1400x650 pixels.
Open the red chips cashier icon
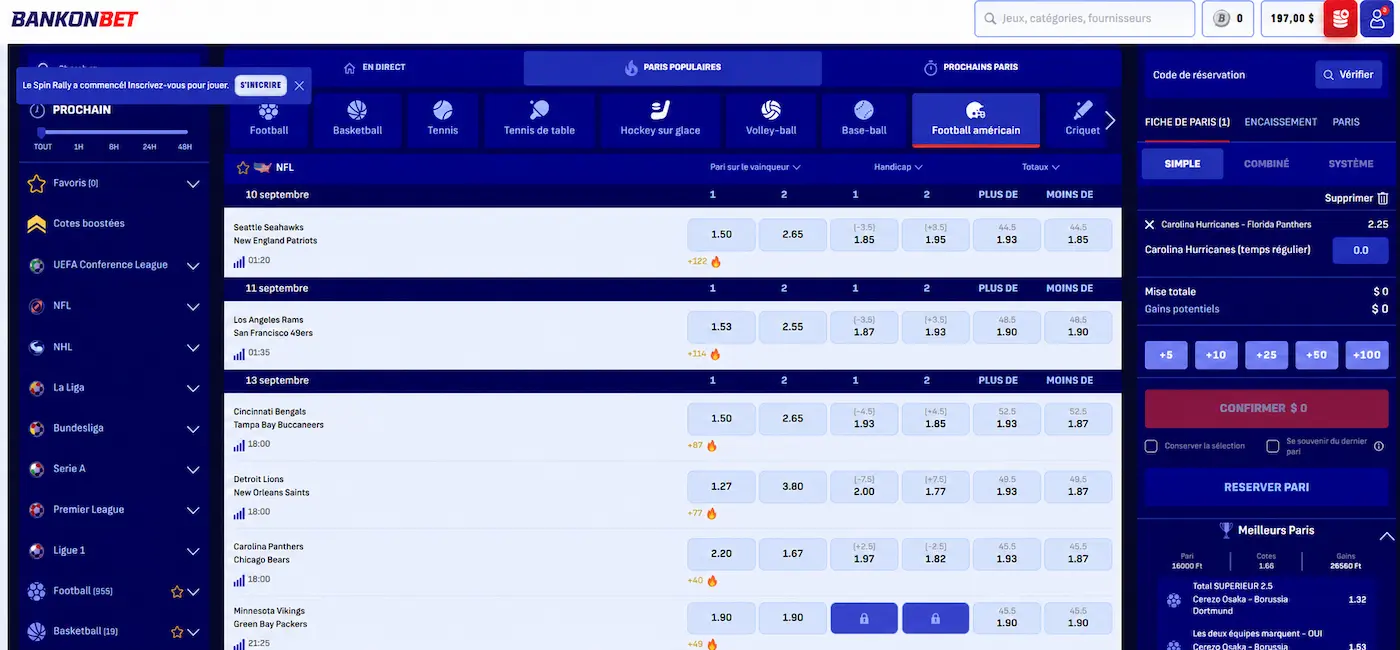tap(1340, 19)
